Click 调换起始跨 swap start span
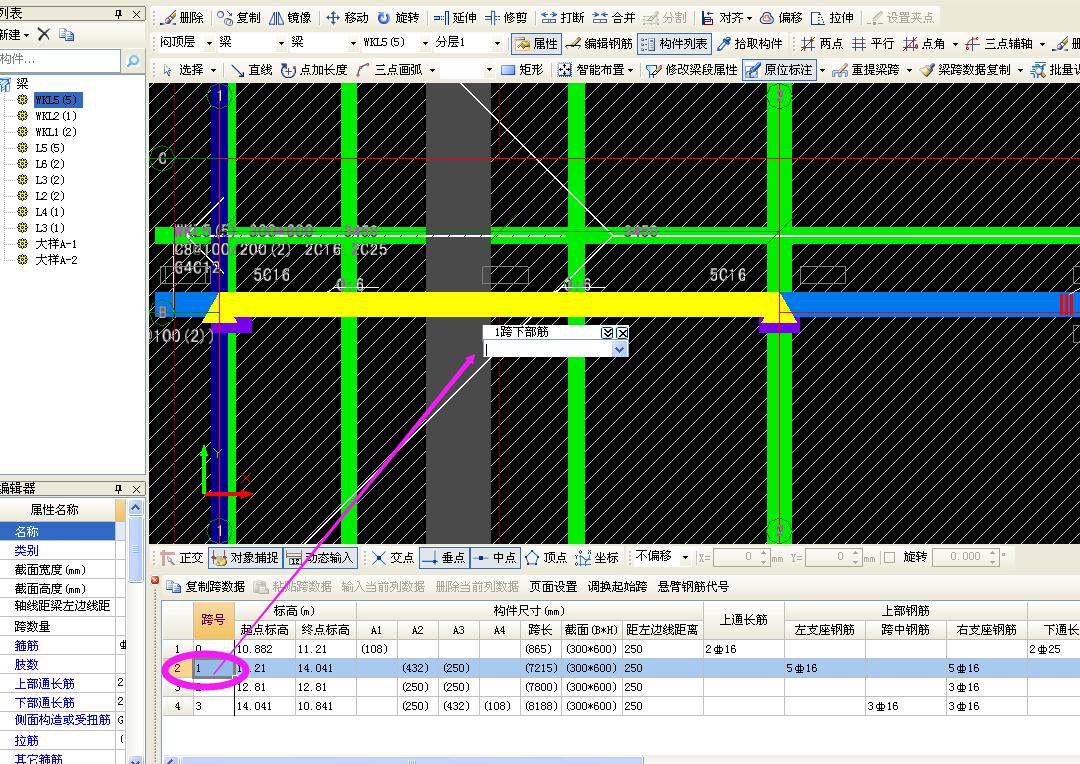Image resolution: width=1080 pixels, height=764 pixels. (617, 587)
